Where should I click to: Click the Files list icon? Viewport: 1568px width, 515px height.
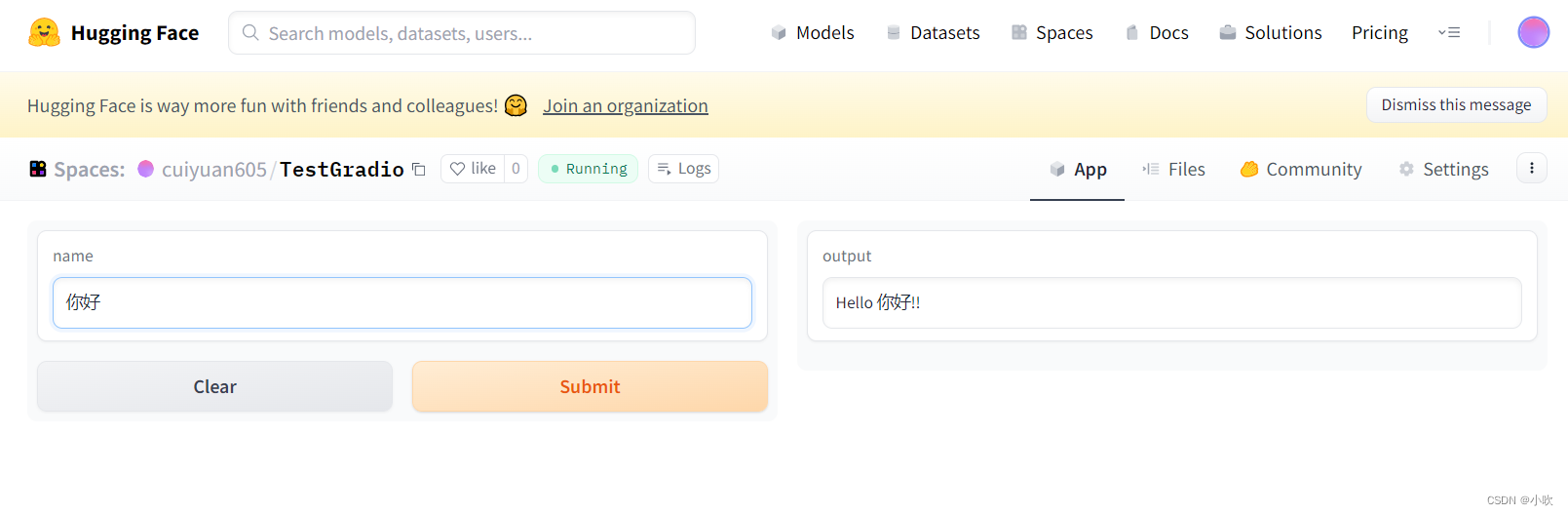click(x=1151, y=169)
